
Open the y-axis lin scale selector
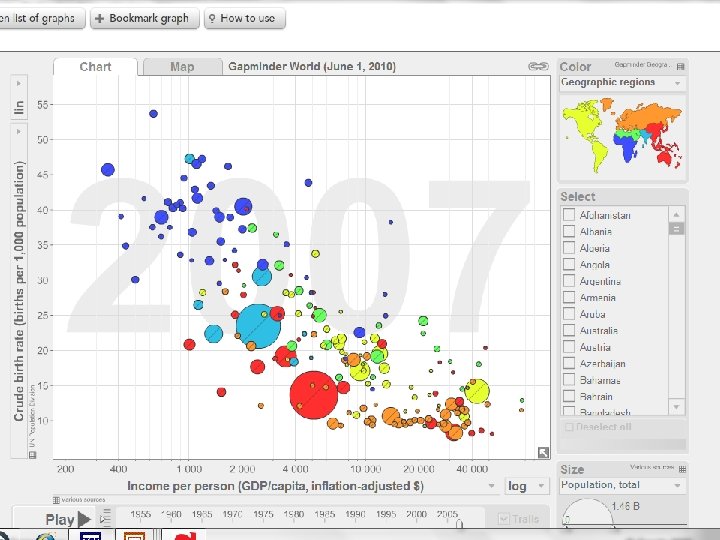pos(19,98)
